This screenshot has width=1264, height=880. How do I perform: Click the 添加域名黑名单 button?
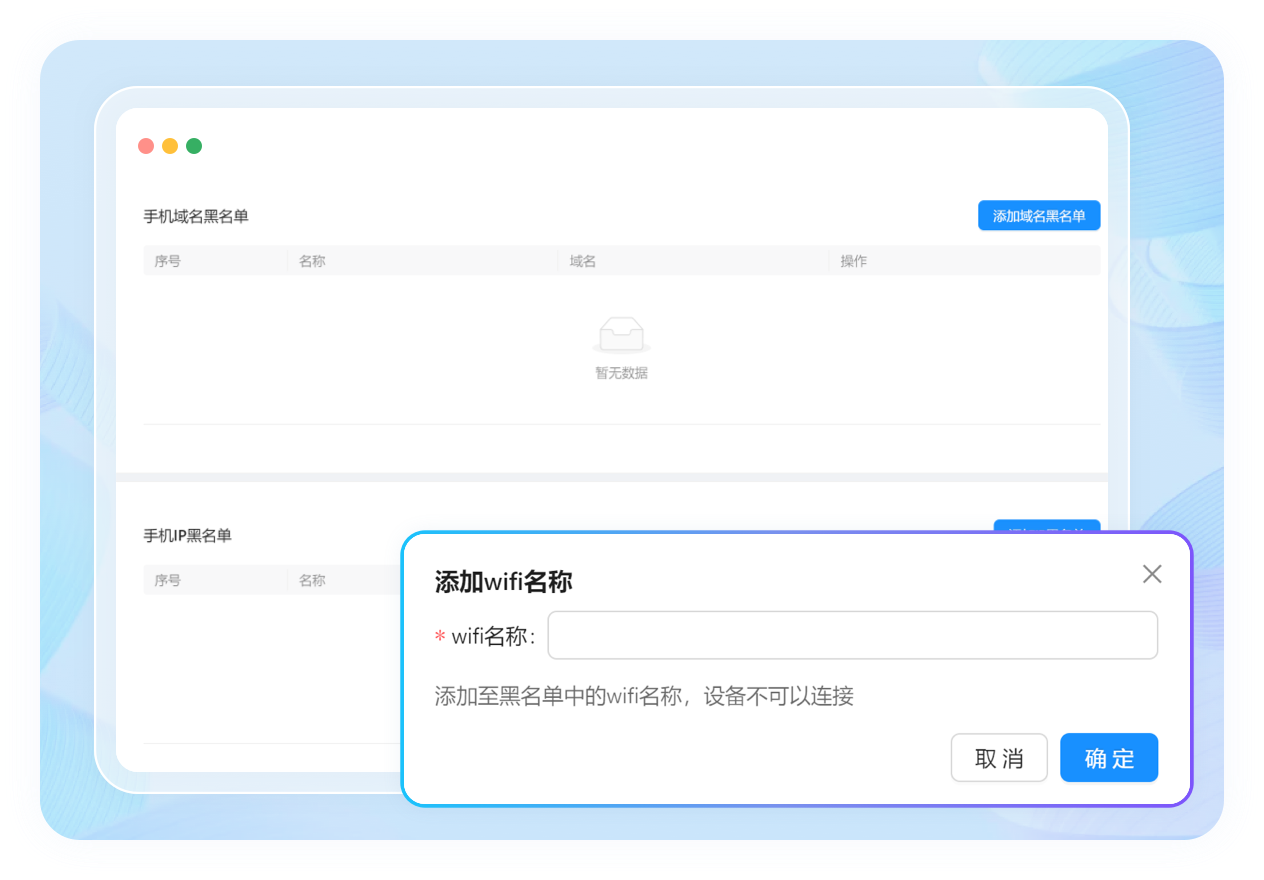click(x=1038, y=216)
